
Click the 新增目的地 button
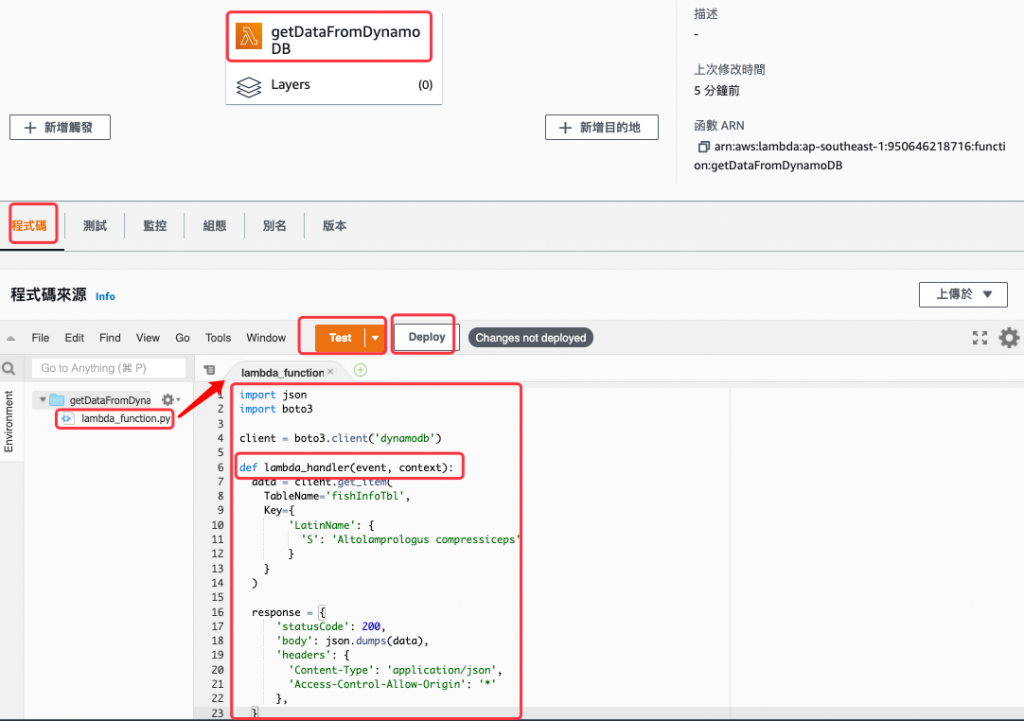(x=601, y=127)
